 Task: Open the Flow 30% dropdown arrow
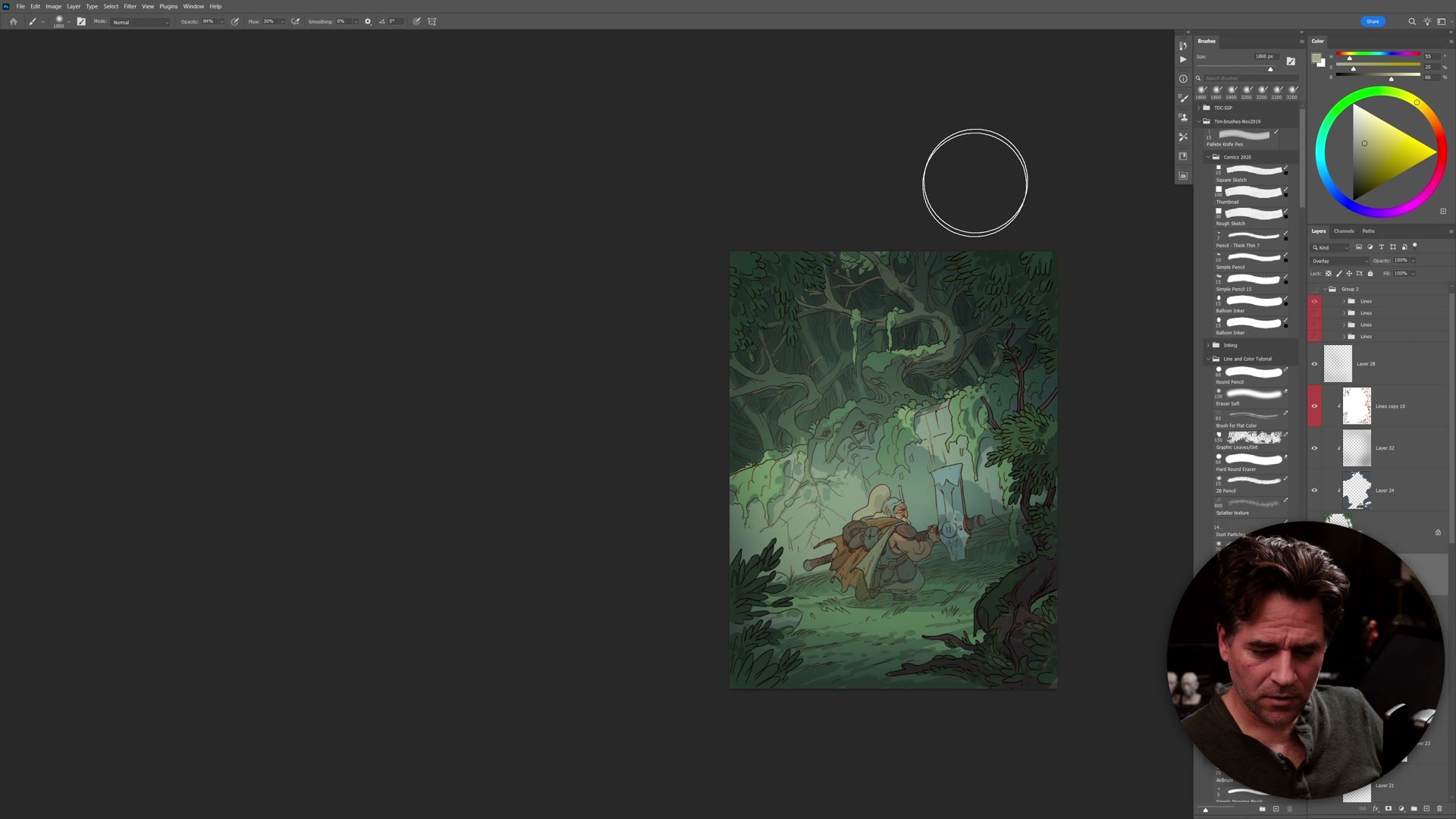[282, 22]
